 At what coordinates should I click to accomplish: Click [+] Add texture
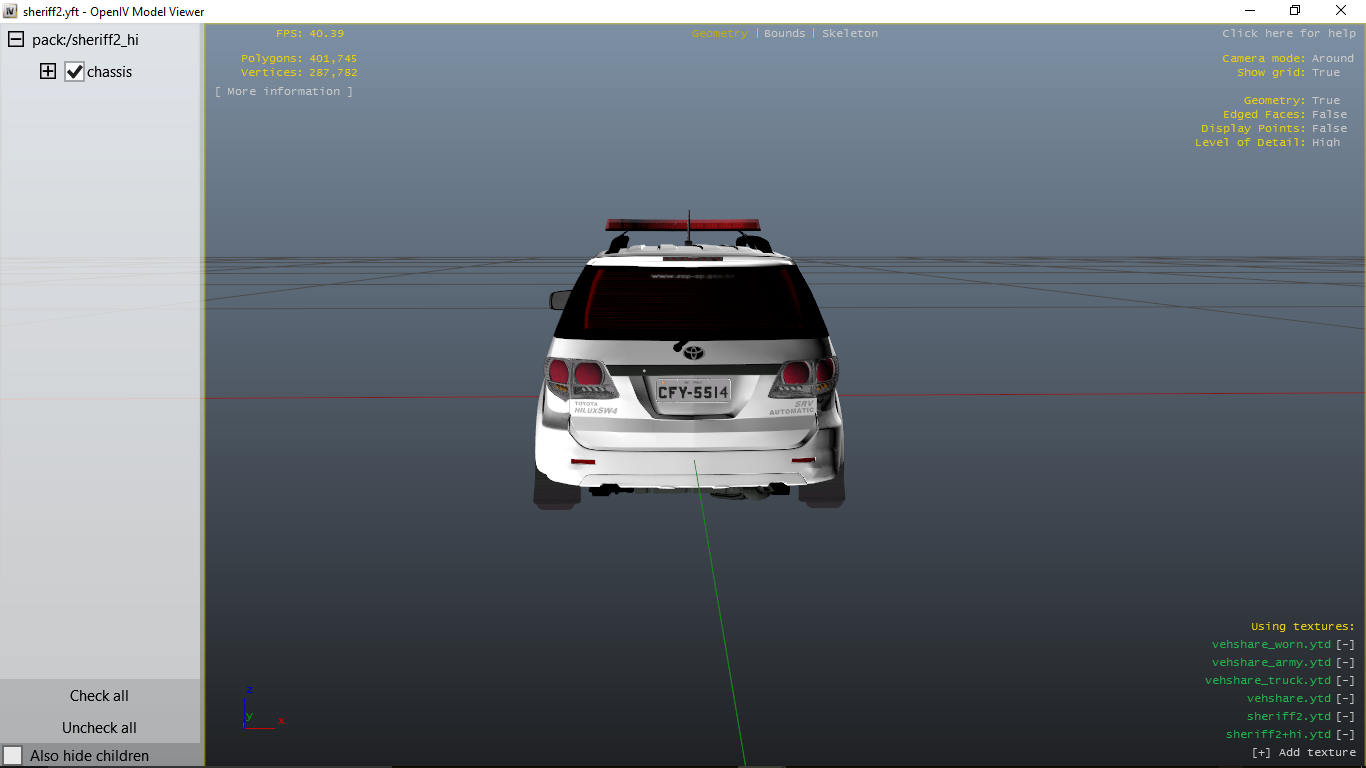pos(1303,753)
